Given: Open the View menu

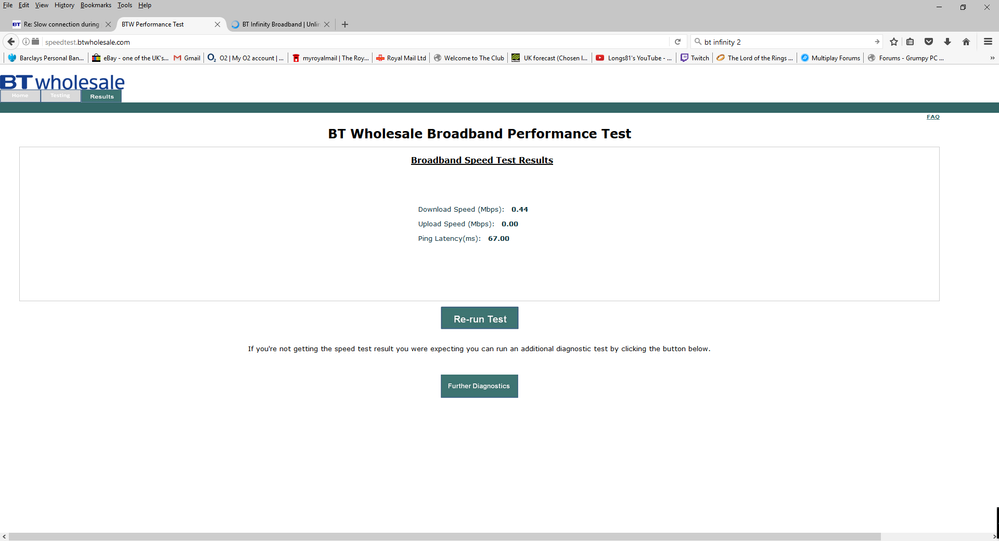Looking at the screenshot, I should click(x=41, y=5).
